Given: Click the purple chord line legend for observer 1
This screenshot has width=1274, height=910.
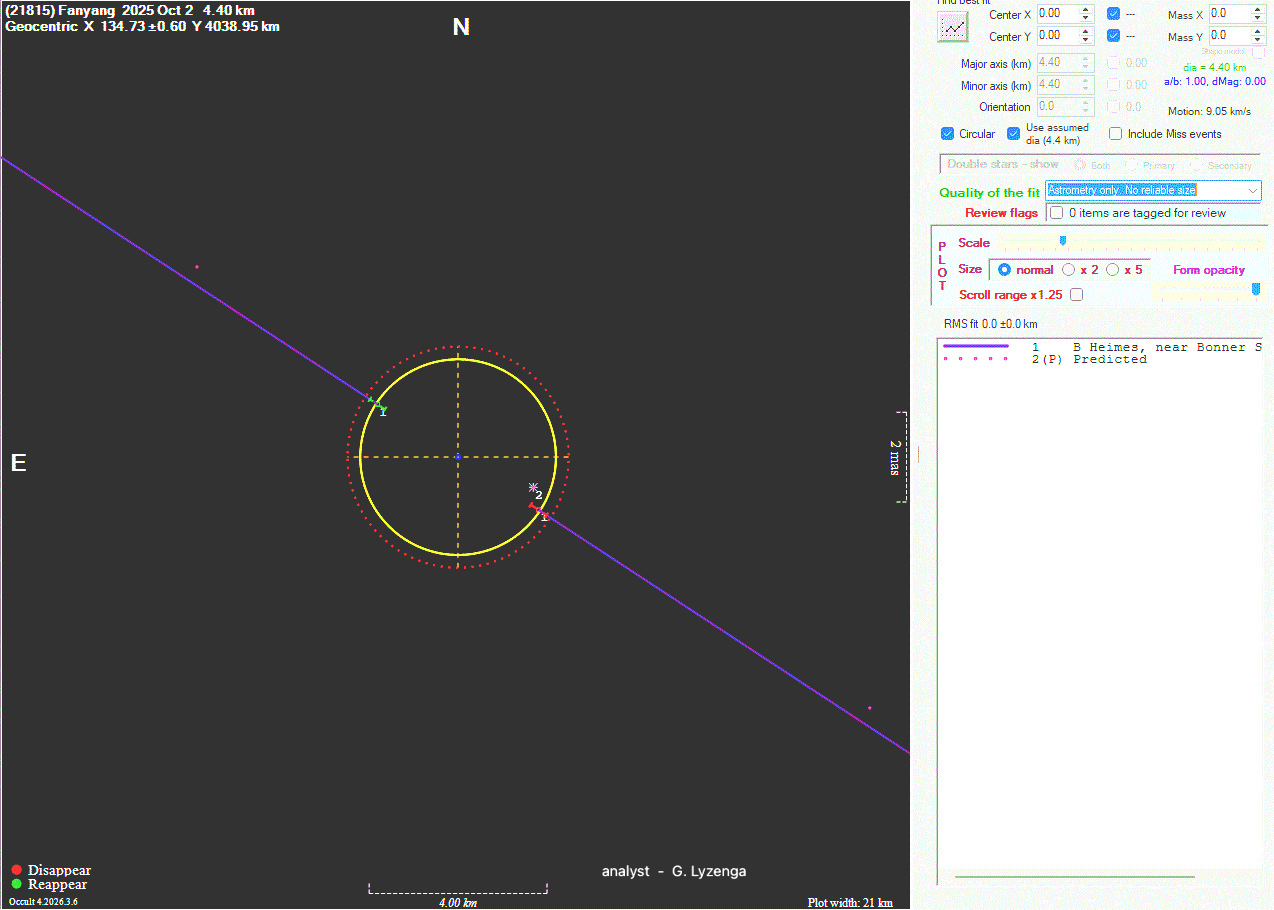Looking at the screenshot, I should click(x=975, y=346).
